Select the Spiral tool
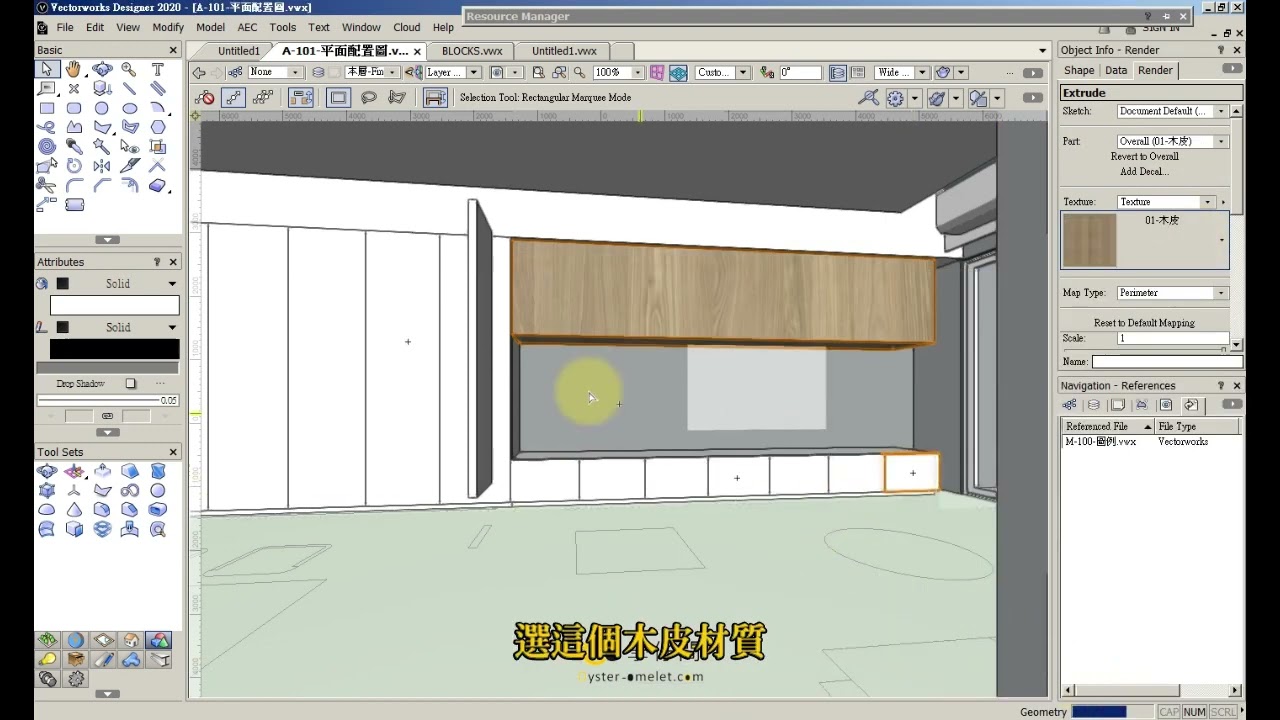The width and height of the screenshot is (1280, 720). click(x=47, y=146)
